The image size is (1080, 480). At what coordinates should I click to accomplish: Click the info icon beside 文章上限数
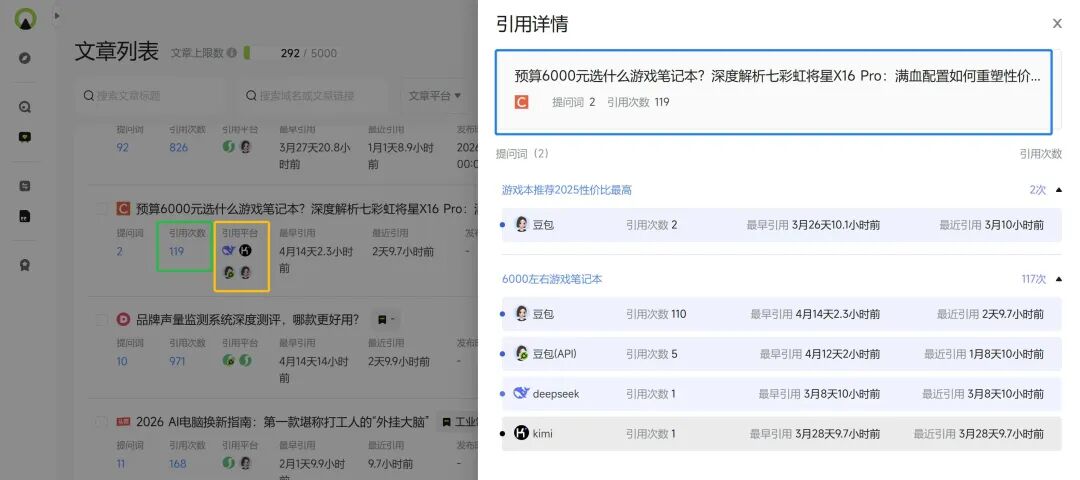[x=232, y=53]
